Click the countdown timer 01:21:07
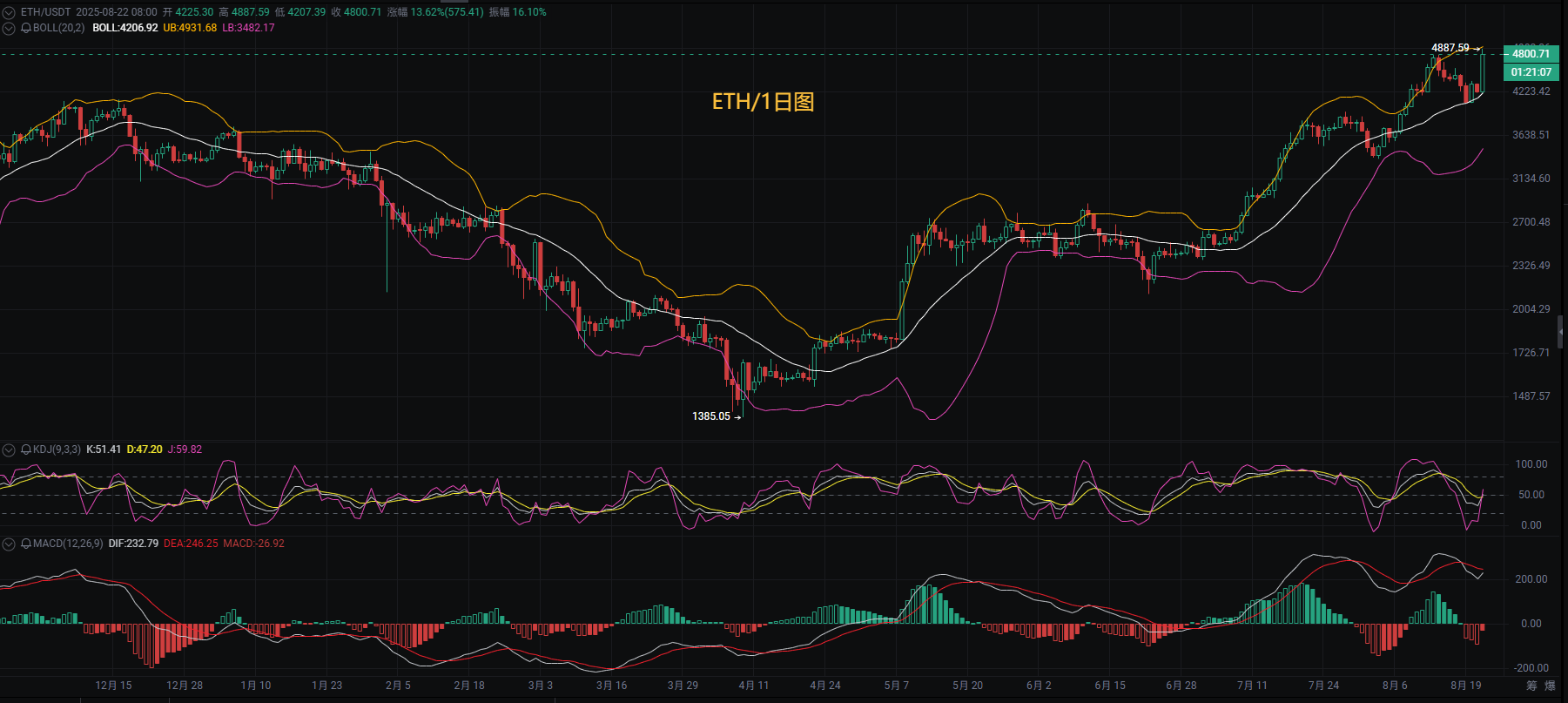1568x703 pixels. 1531,72
